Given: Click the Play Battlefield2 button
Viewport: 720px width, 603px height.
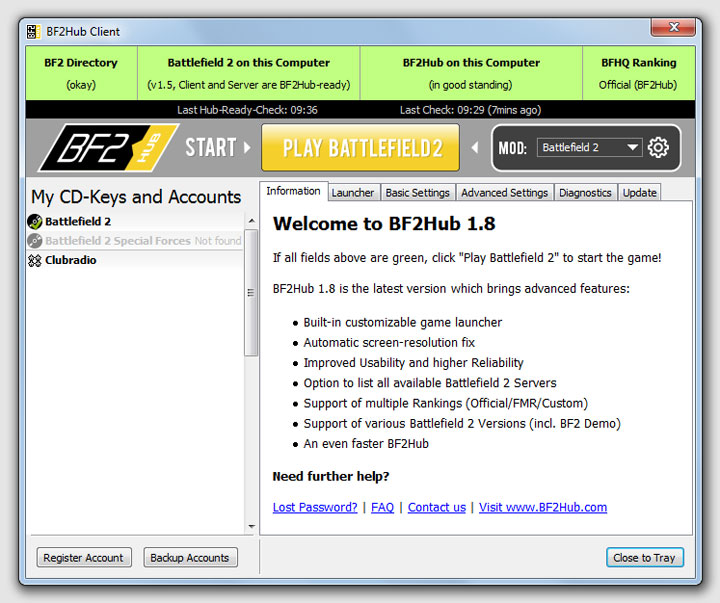Looking at the screenshot, I should pos(360,147).
